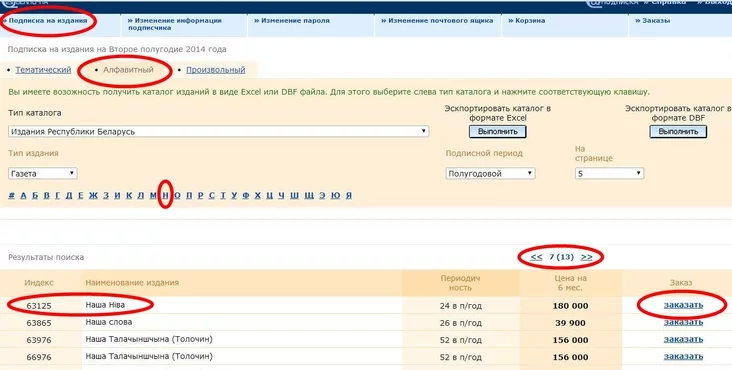Filter publications by letter З
Image resolution: width=732 pixels, height=370 pixels.
coord(106,195)
